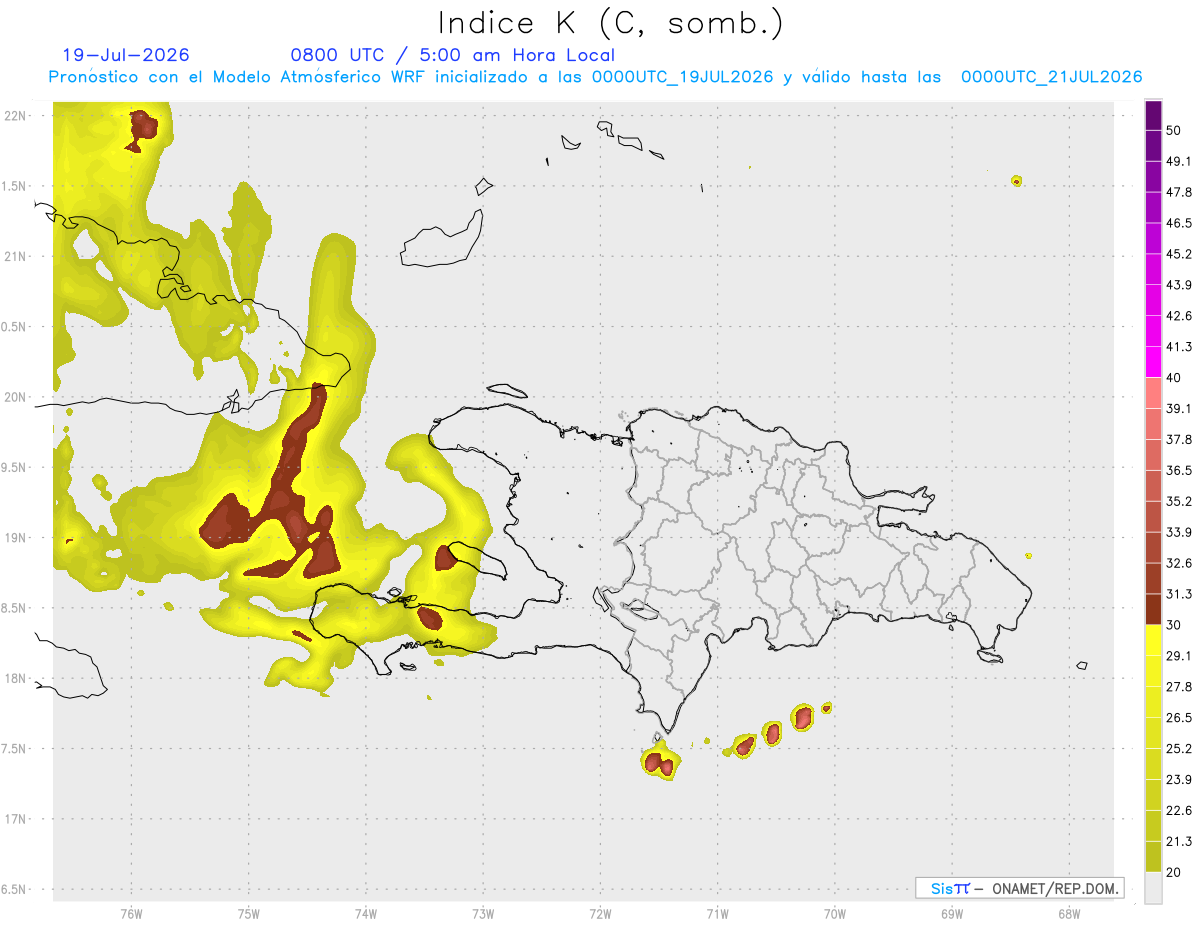Click the "19N" latitude label

pos(16,538)
